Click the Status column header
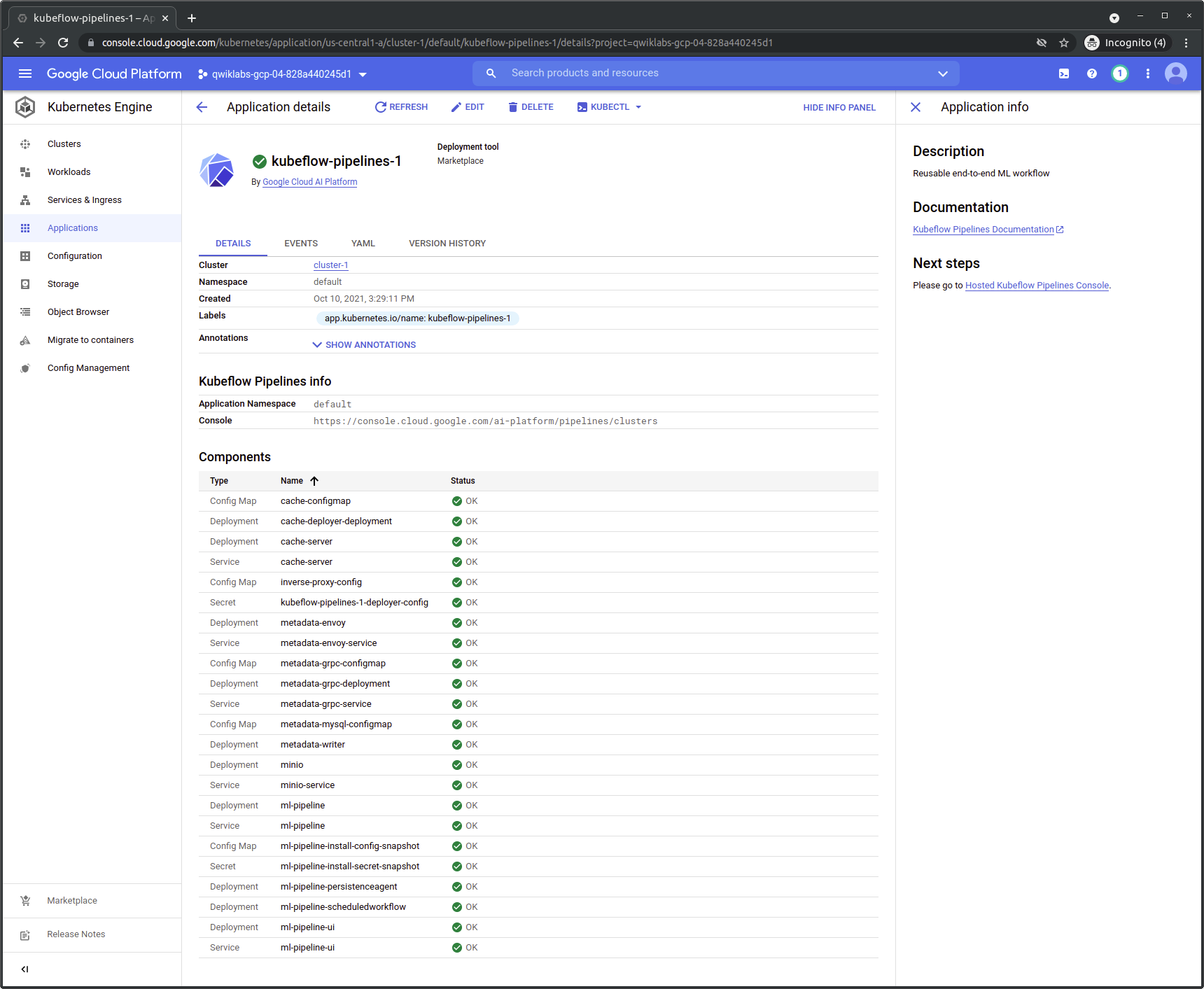This screenshot has width=1204, height=989. 463,481
